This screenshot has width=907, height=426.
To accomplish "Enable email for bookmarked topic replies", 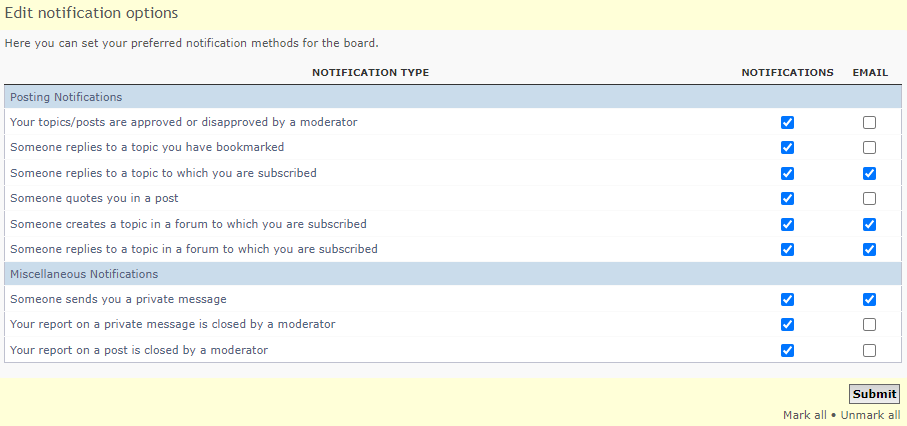I will pos(869,148).
